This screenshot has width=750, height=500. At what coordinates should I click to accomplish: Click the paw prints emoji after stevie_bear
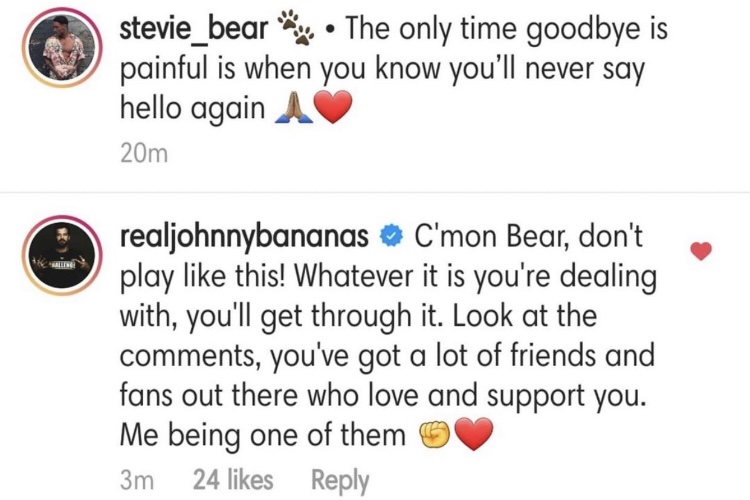point(297,28)
